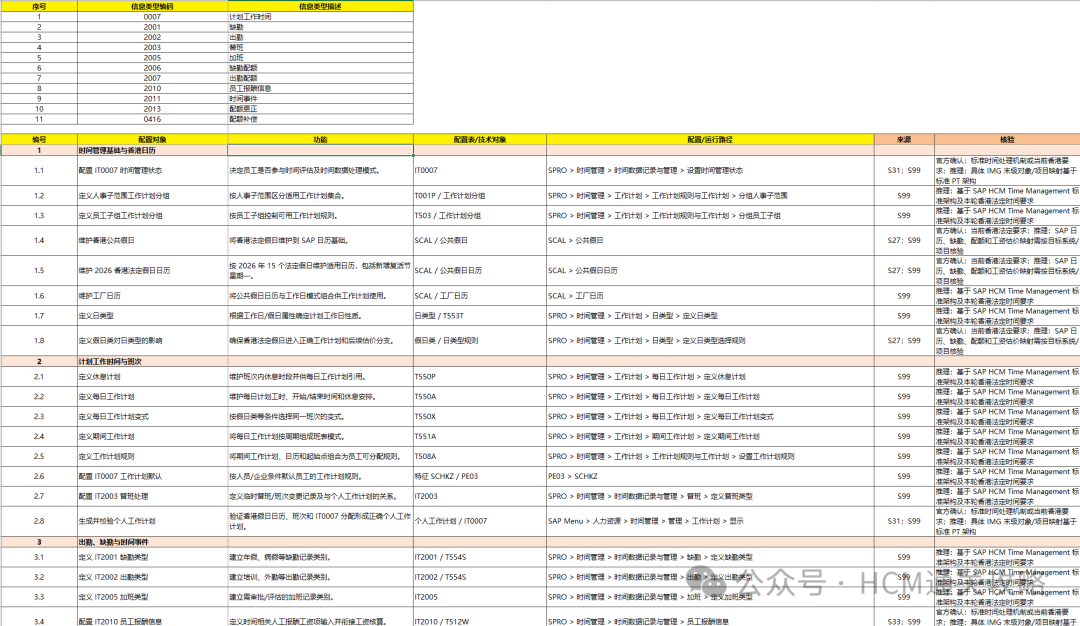Select the cell with code 0416
This screenshot has height=626, width=1080.
tap(152, 119)
